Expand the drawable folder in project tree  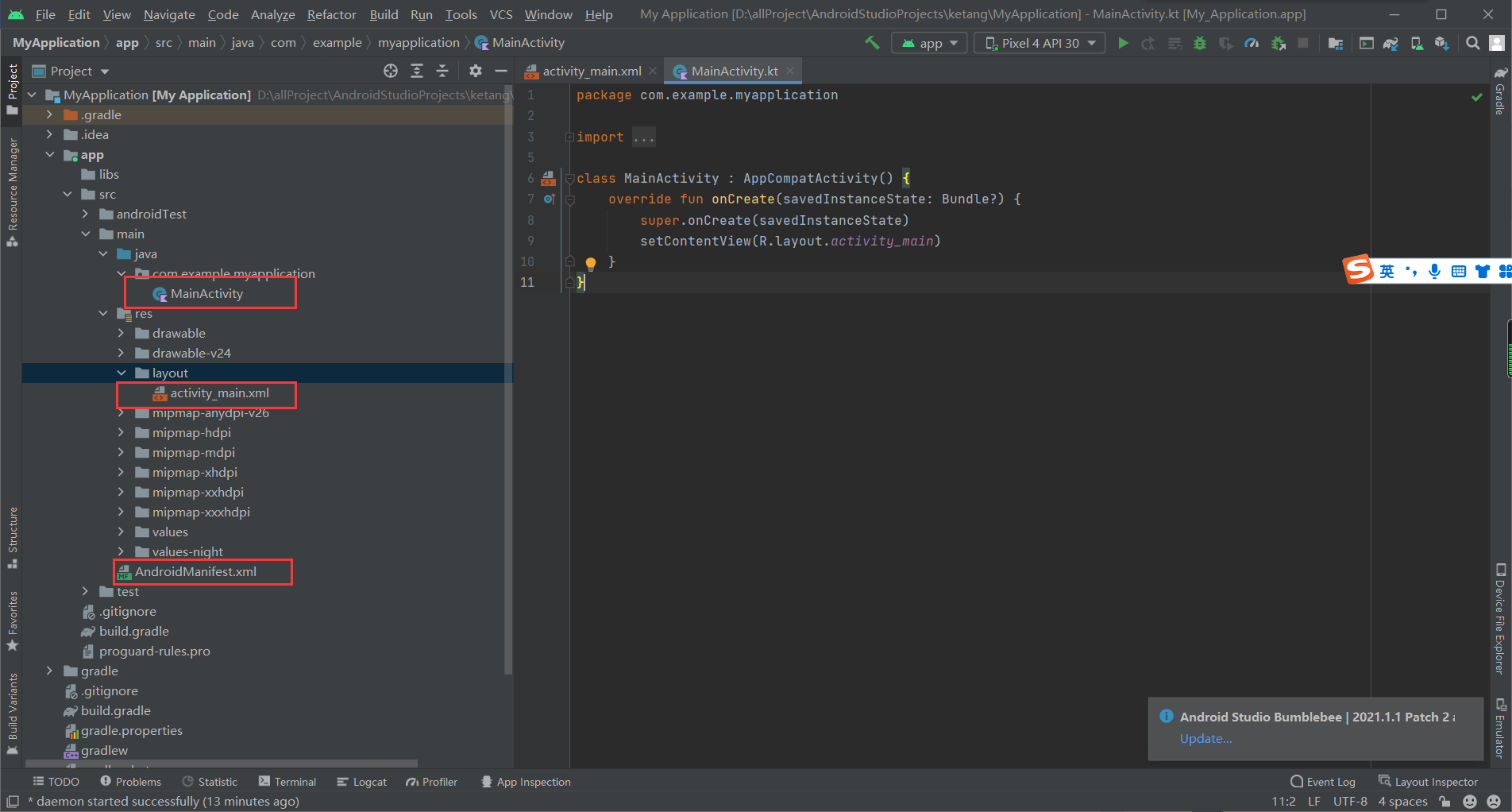121,333
